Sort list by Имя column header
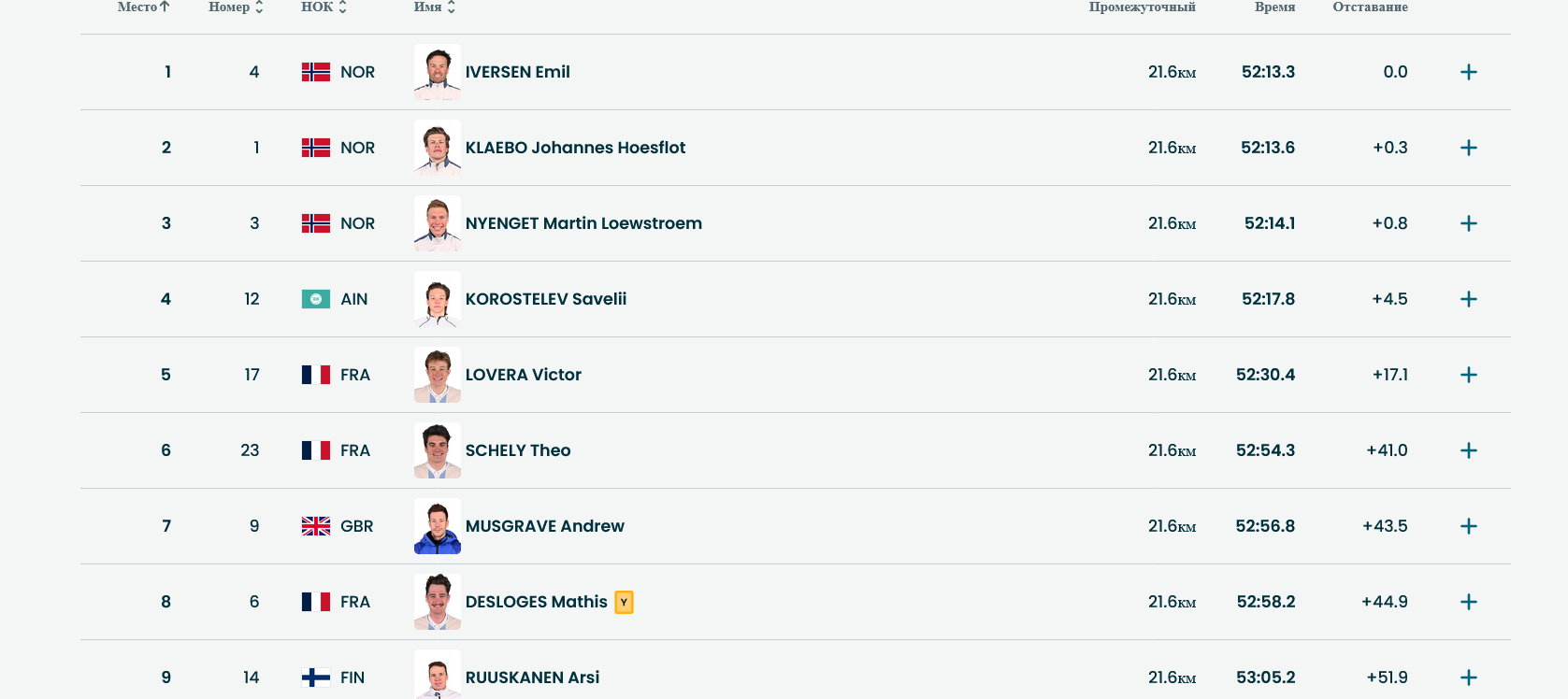The image size is (1568, 699). tap(434, 7)
